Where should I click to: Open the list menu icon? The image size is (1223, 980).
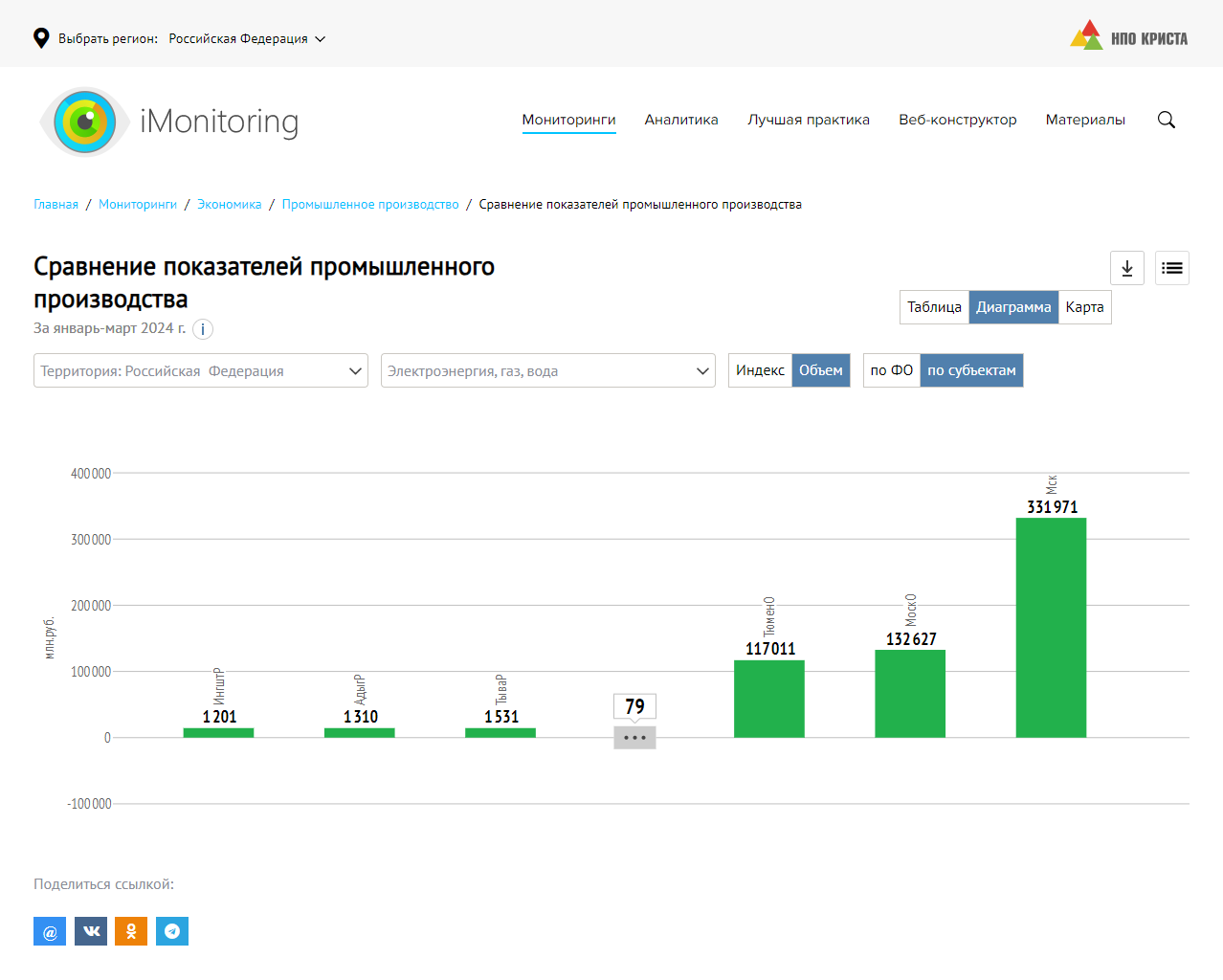1171,268
